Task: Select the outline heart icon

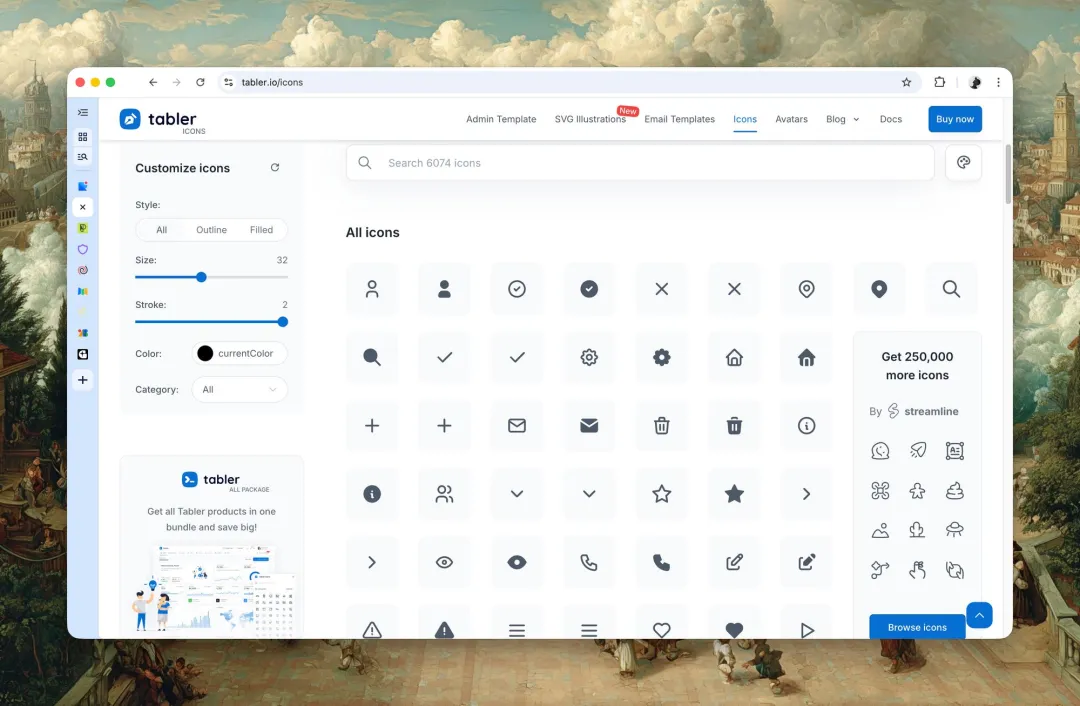Action: [661, 629]
